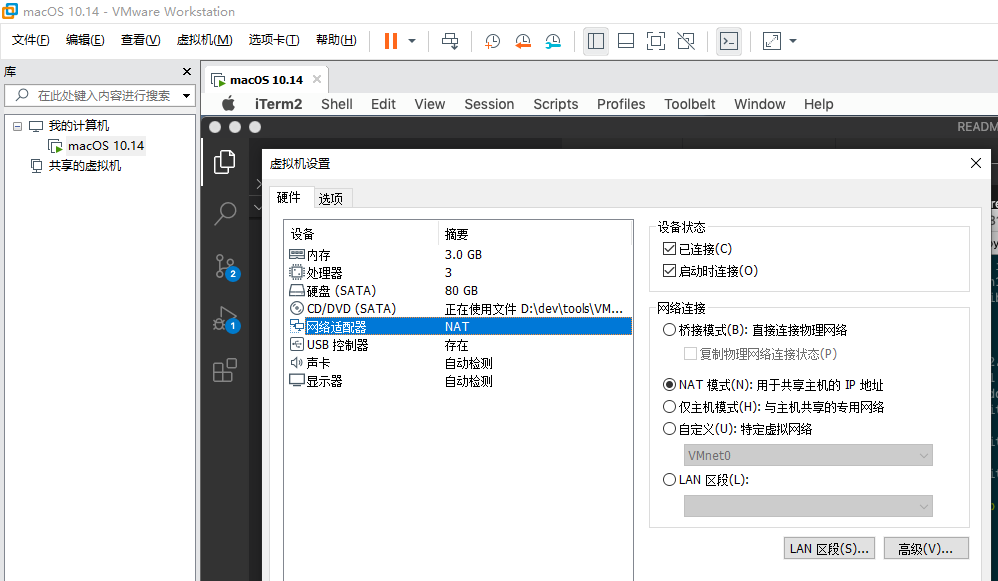Click the LAN 区段(S)... button
Viewport: 998px width, 581px height.
click(829, 549)
